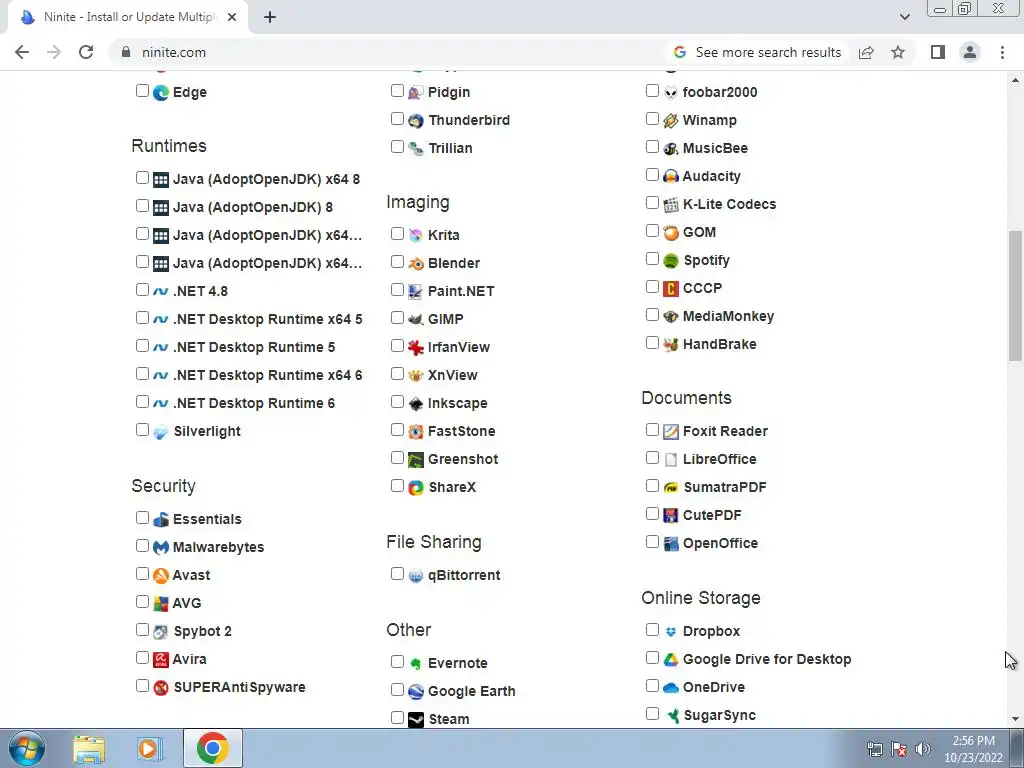Click the GIMP mascot icon
Viewport: 1024px width, 768px height.
point(415,319)
